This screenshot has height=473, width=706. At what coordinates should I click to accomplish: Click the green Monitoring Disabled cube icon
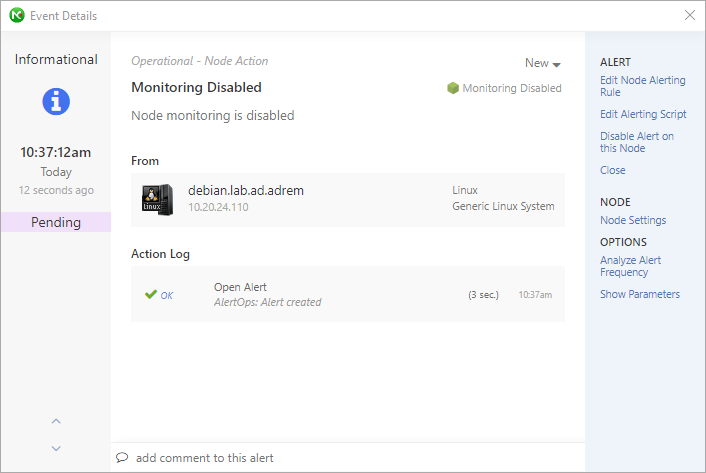[x=453, y=88]
